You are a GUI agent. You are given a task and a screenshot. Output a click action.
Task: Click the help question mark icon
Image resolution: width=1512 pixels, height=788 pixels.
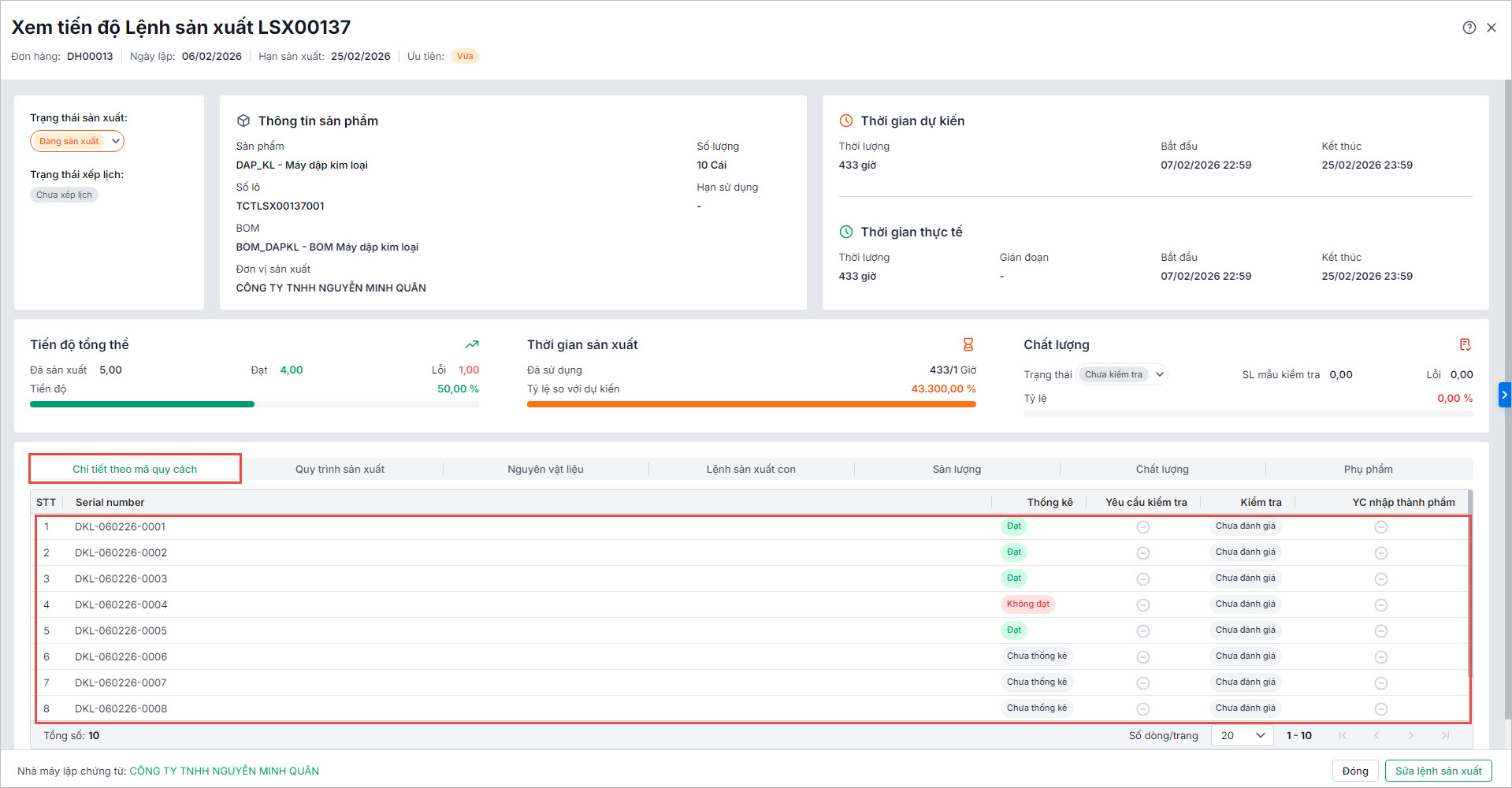[x=1469, y=28]
